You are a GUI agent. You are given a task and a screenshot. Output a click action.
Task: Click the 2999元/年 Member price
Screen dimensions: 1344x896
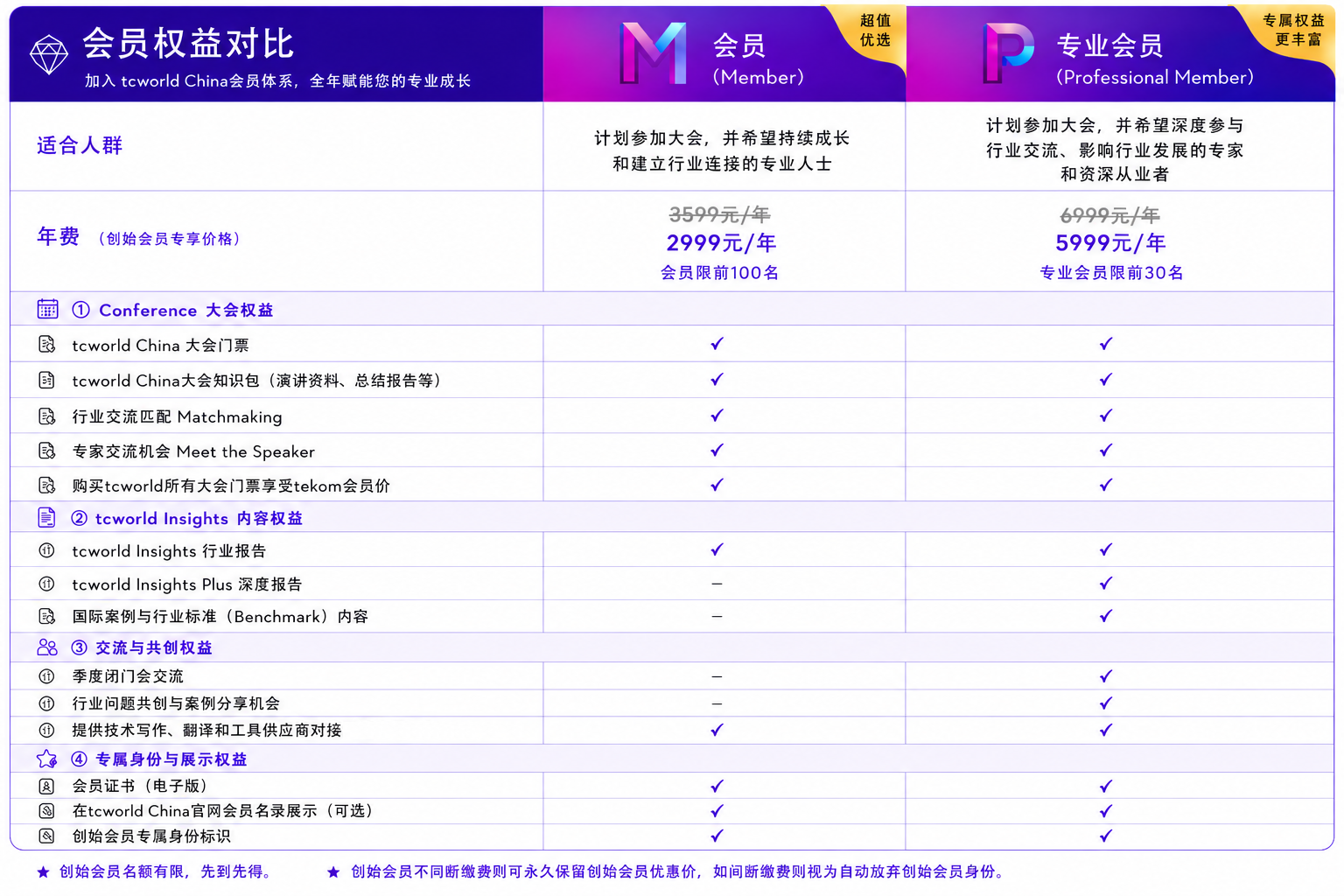721,242
